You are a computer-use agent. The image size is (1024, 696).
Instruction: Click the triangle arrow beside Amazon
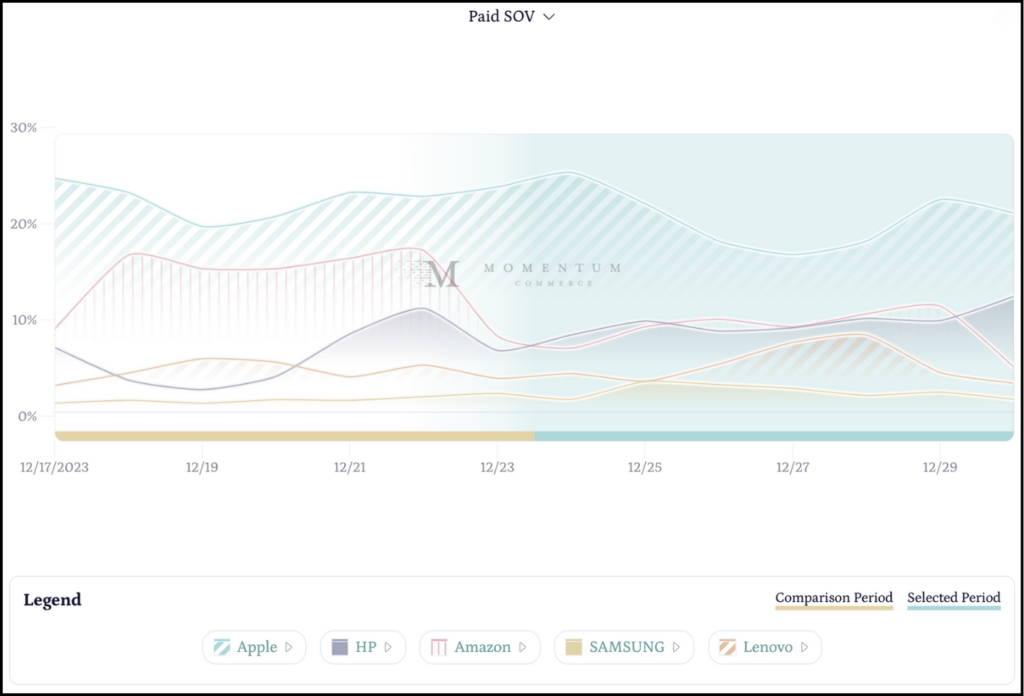(x=522, y=647)
